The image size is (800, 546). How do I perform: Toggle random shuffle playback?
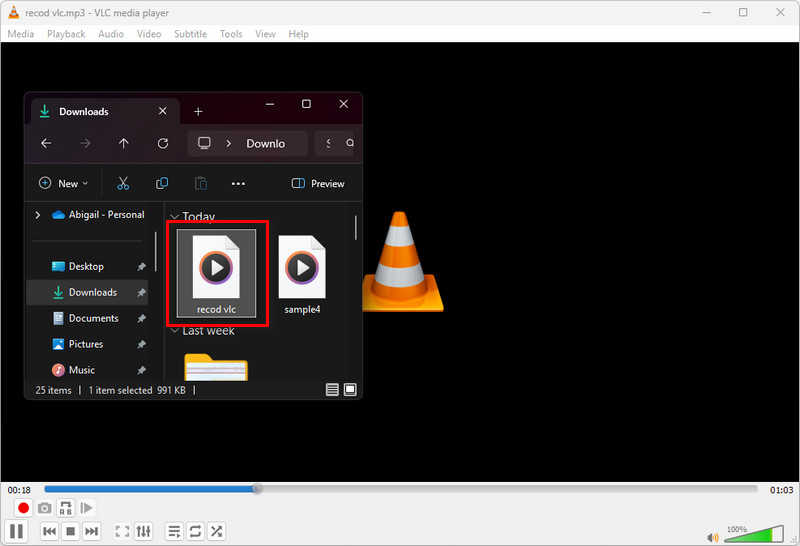pyautogui.click(x=216, y=531)
